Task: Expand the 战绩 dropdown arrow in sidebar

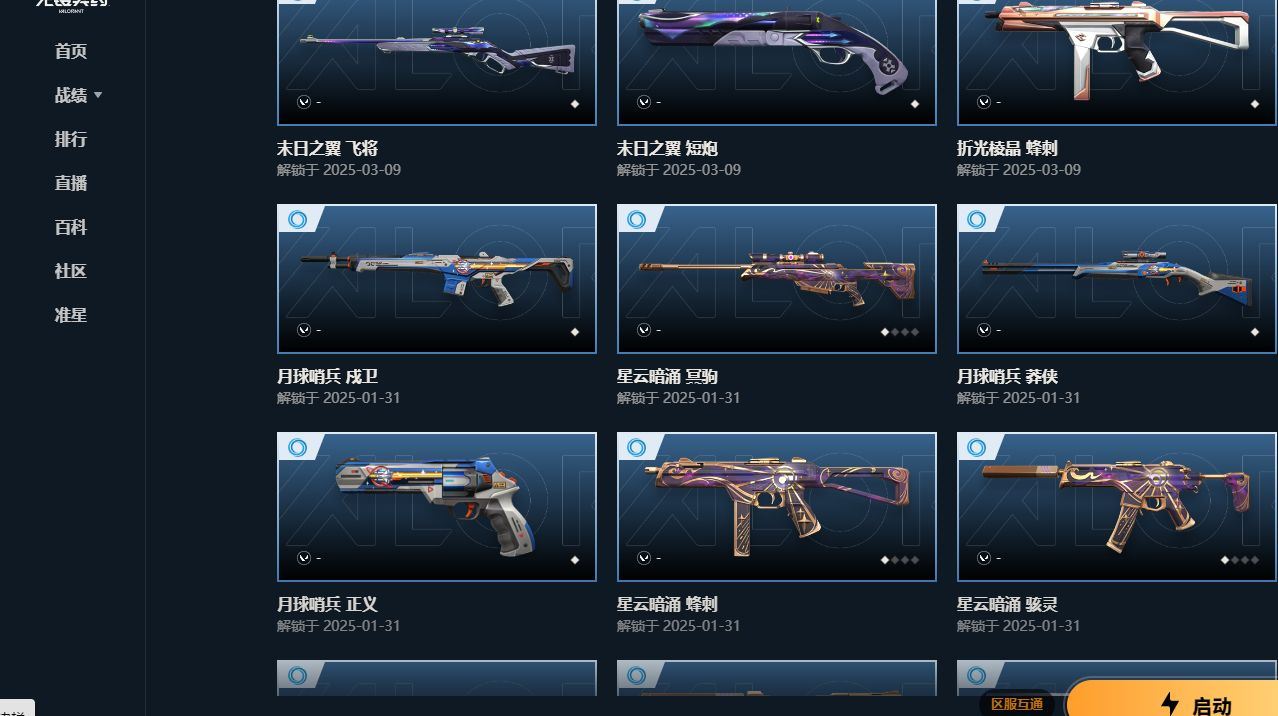Action: [x=98, y=96]
